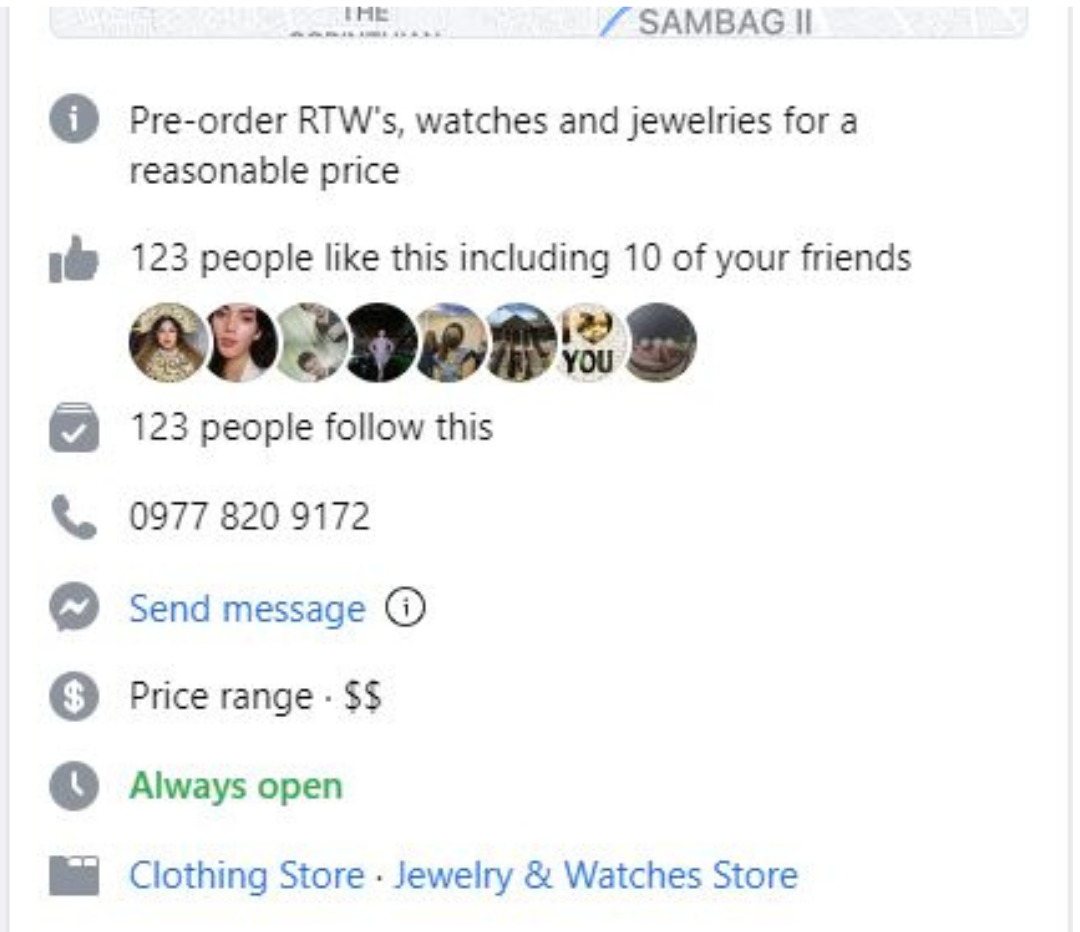Click the phone number 0977 820 9172

250,518
